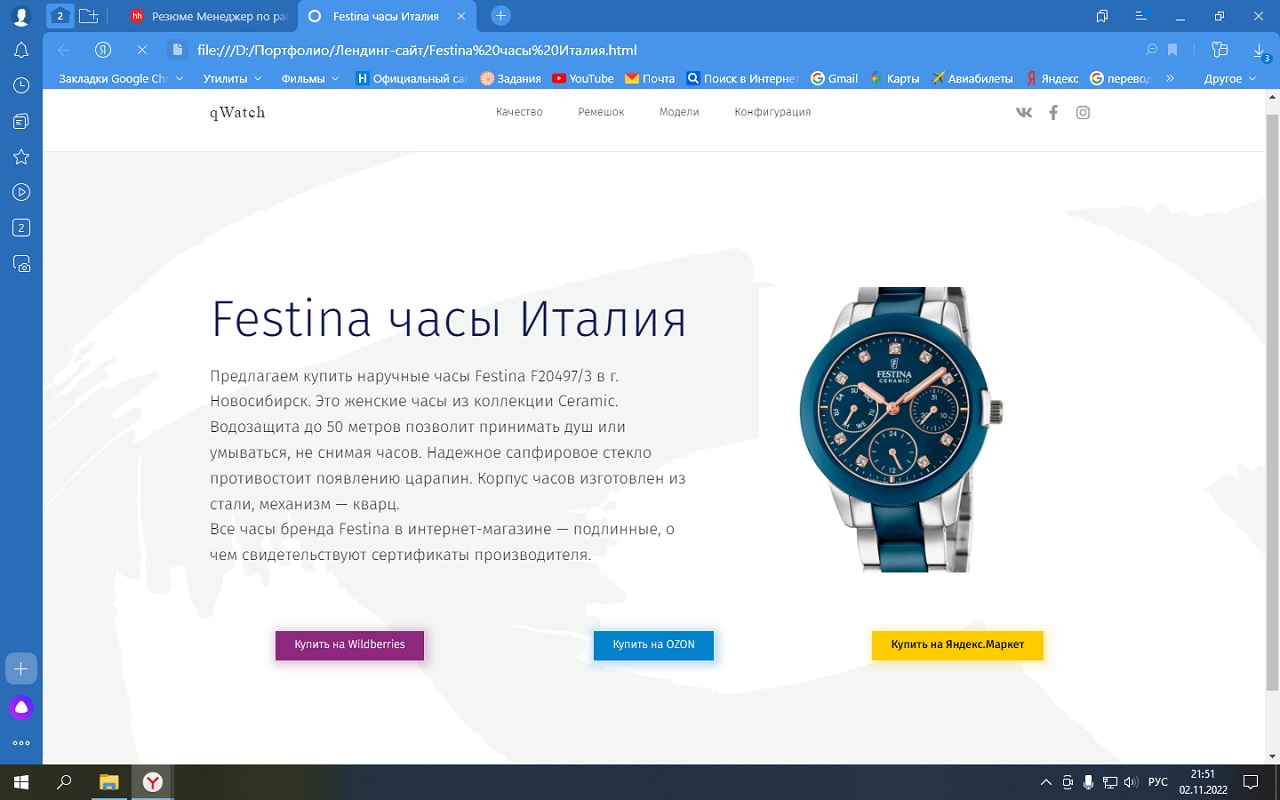
Task: Open notifications bell in the sidebar
Action: tap(21, 51)
